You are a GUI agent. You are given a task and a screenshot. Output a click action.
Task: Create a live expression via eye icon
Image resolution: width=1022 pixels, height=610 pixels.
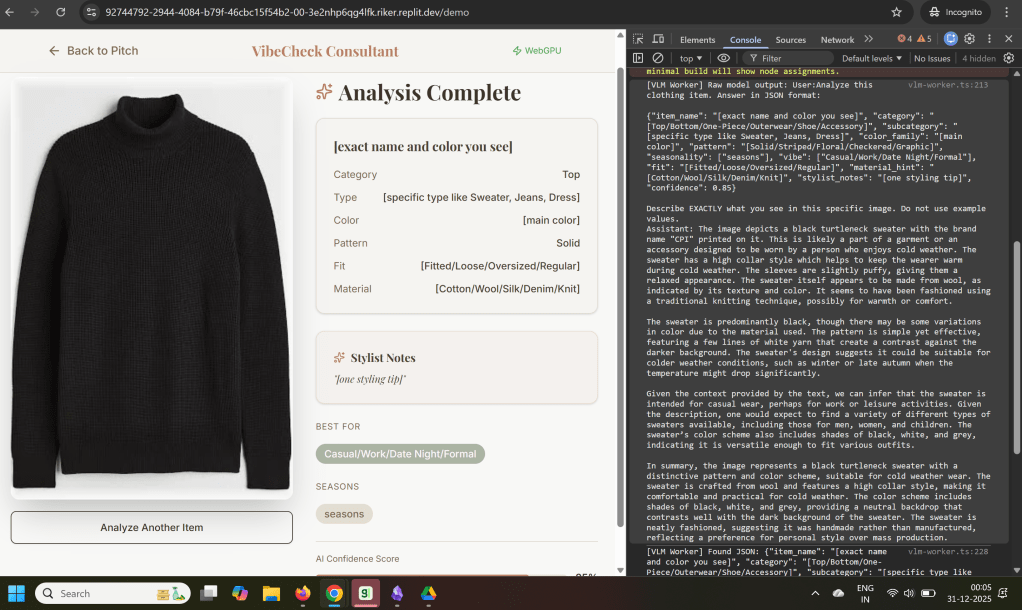point(723,58)
